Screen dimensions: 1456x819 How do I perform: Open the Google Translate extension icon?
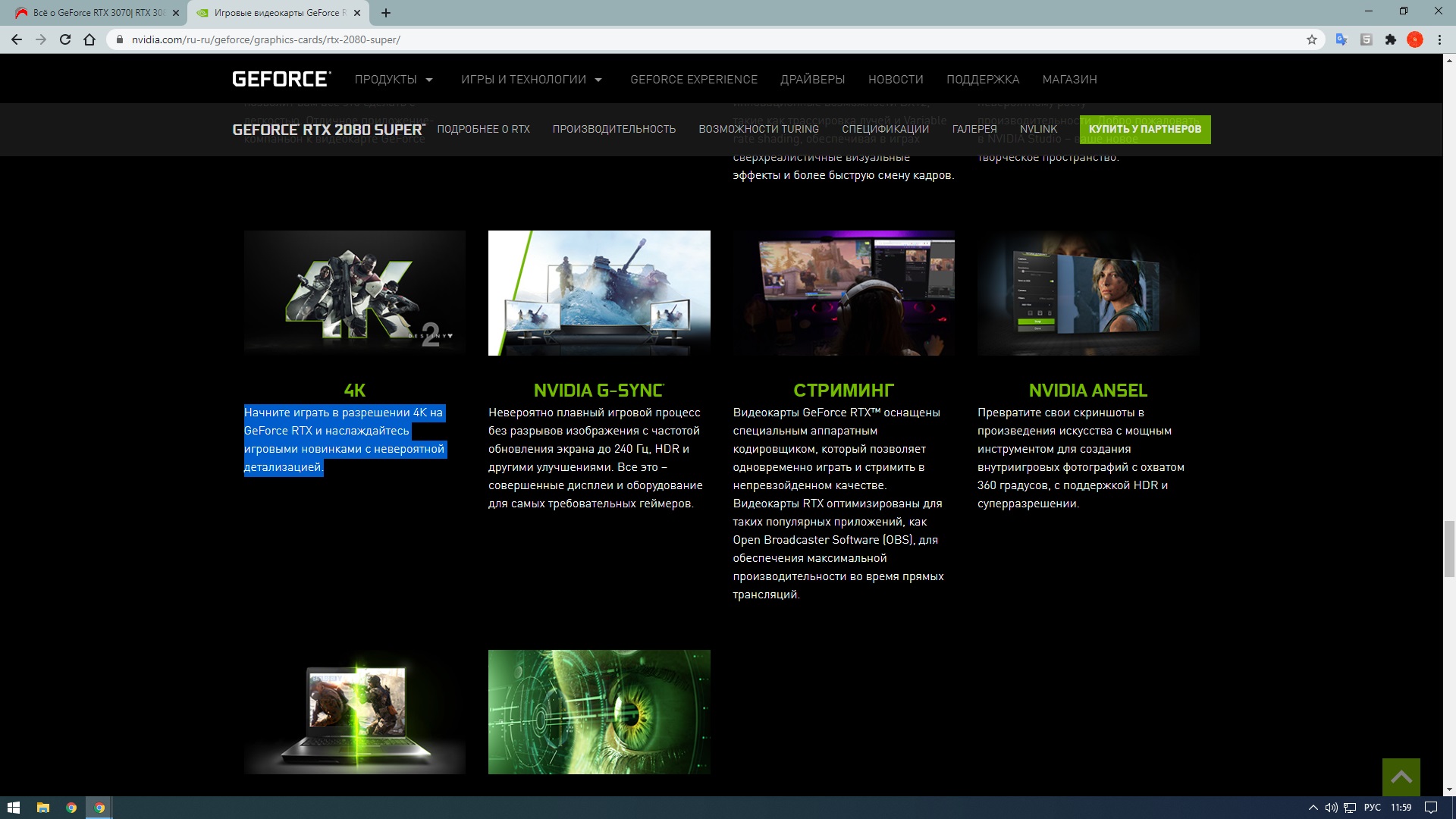(1341, 39)
